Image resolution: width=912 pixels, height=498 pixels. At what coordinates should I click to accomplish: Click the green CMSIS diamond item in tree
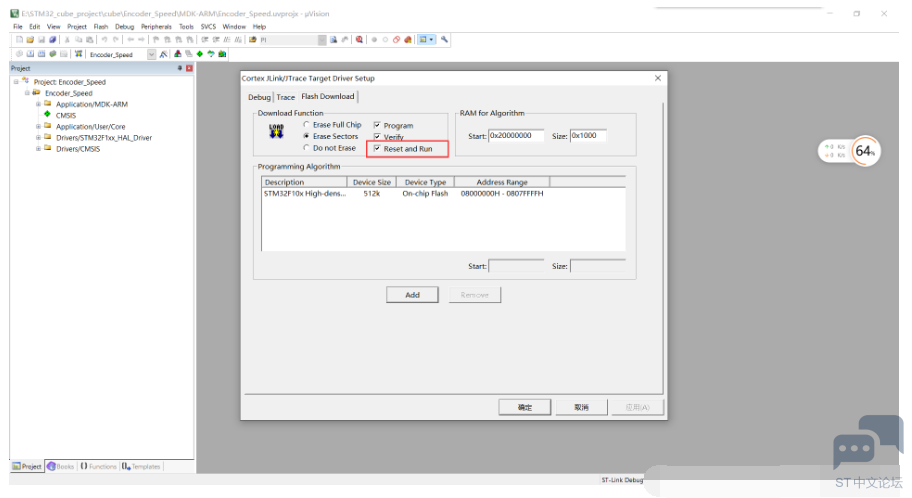pyautogui.click(x=47, y=115)
